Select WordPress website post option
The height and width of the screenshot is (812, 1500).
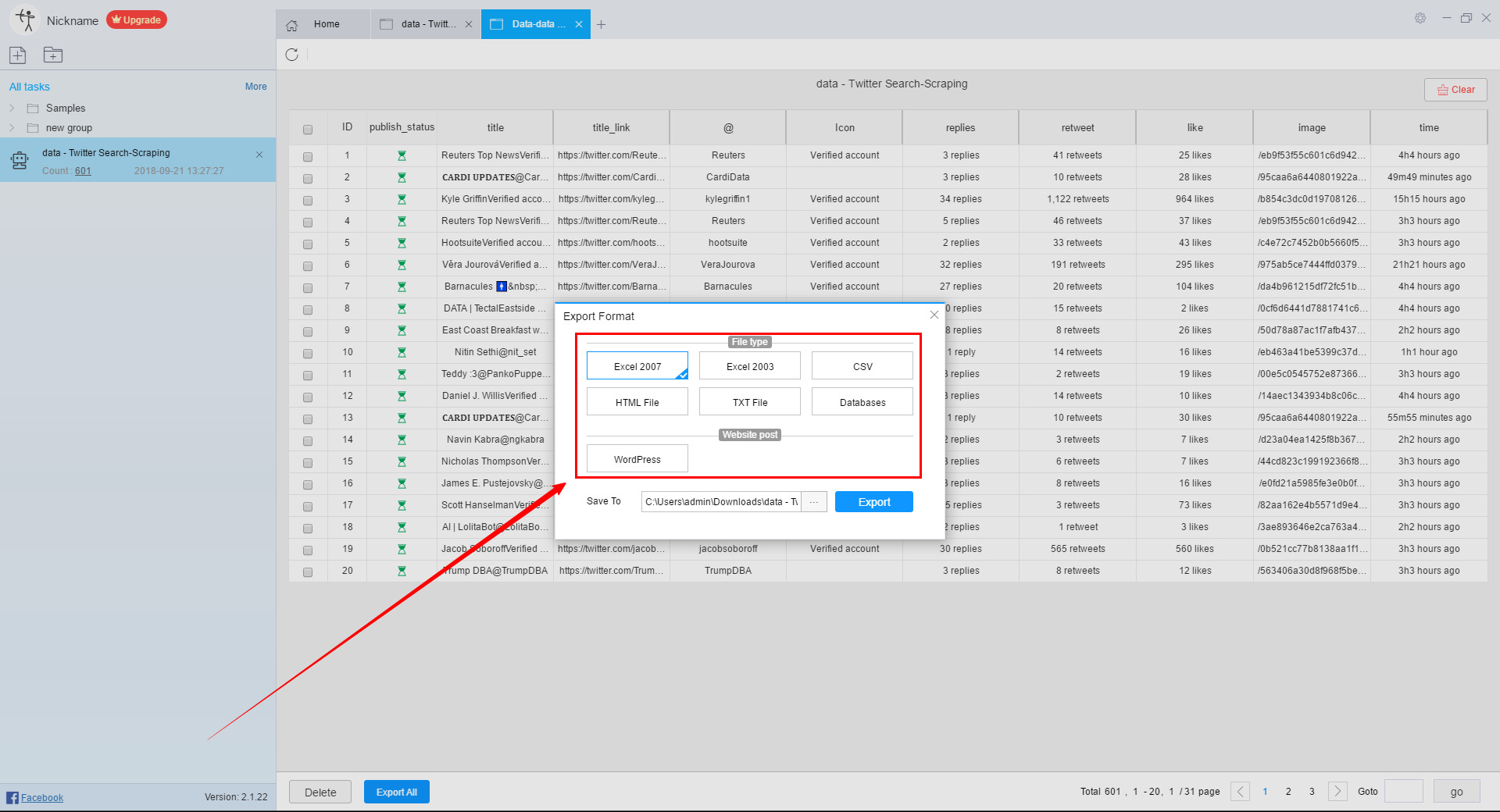click(637, 458)
